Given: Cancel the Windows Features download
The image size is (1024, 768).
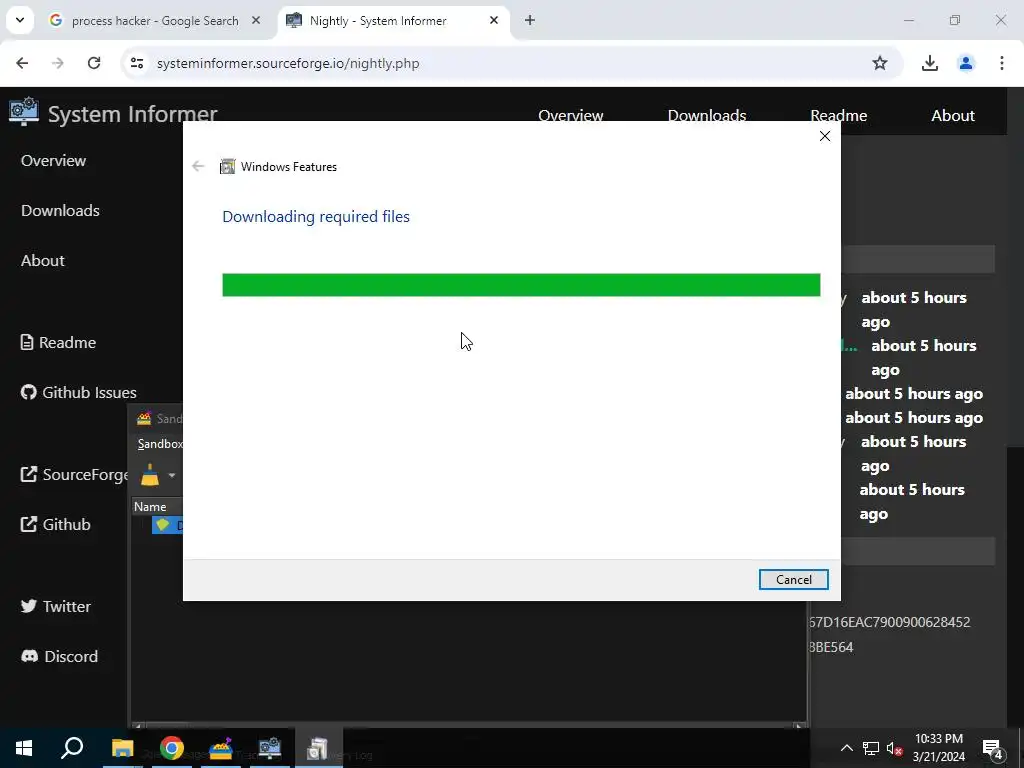Looking at the screenshot, I should pyautogui.click(x=793, y=580).
